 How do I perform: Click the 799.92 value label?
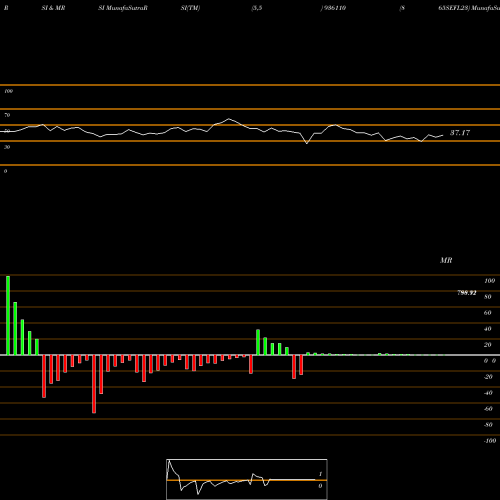(x=466, y=293)
